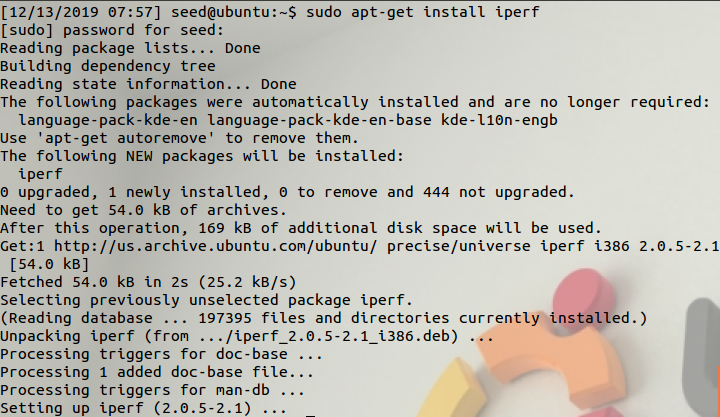Click the 'Building dependency tree' line
The height and width of the screenshot is (417, 720).
click(108, 66)
